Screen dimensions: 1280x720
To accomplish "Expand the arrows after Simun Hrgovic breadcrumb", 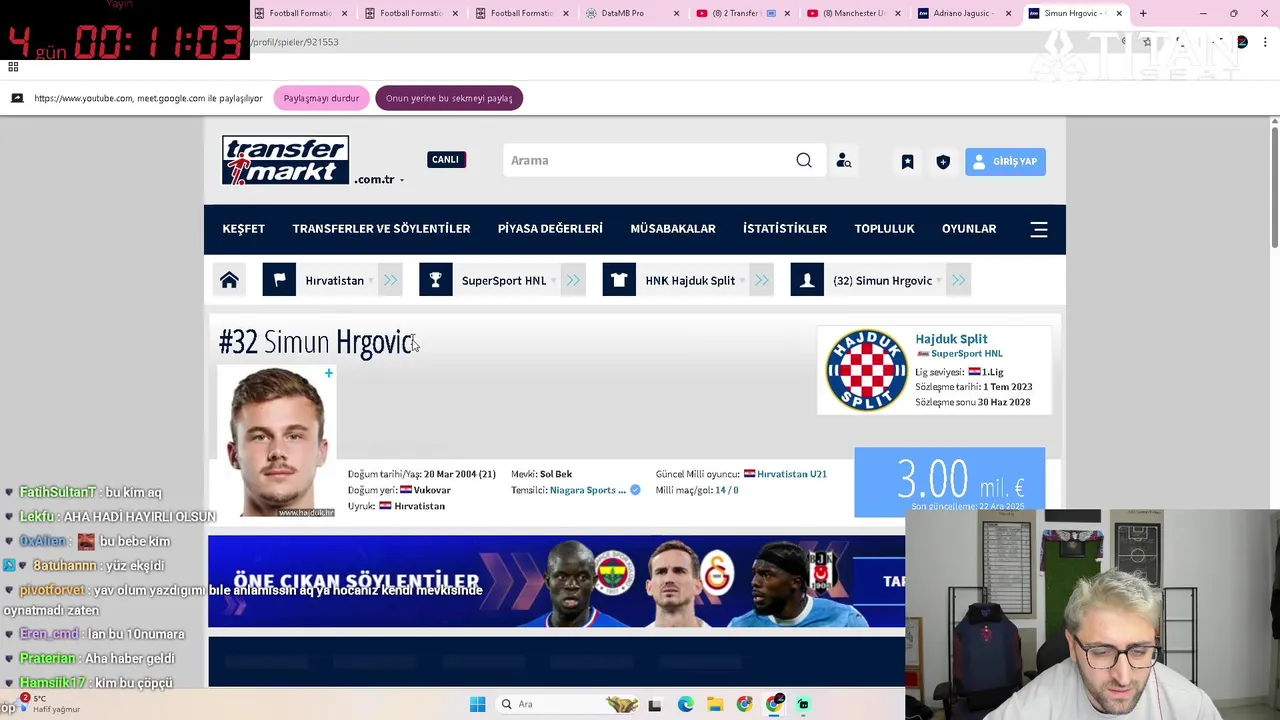I will (x=958, y=280).
